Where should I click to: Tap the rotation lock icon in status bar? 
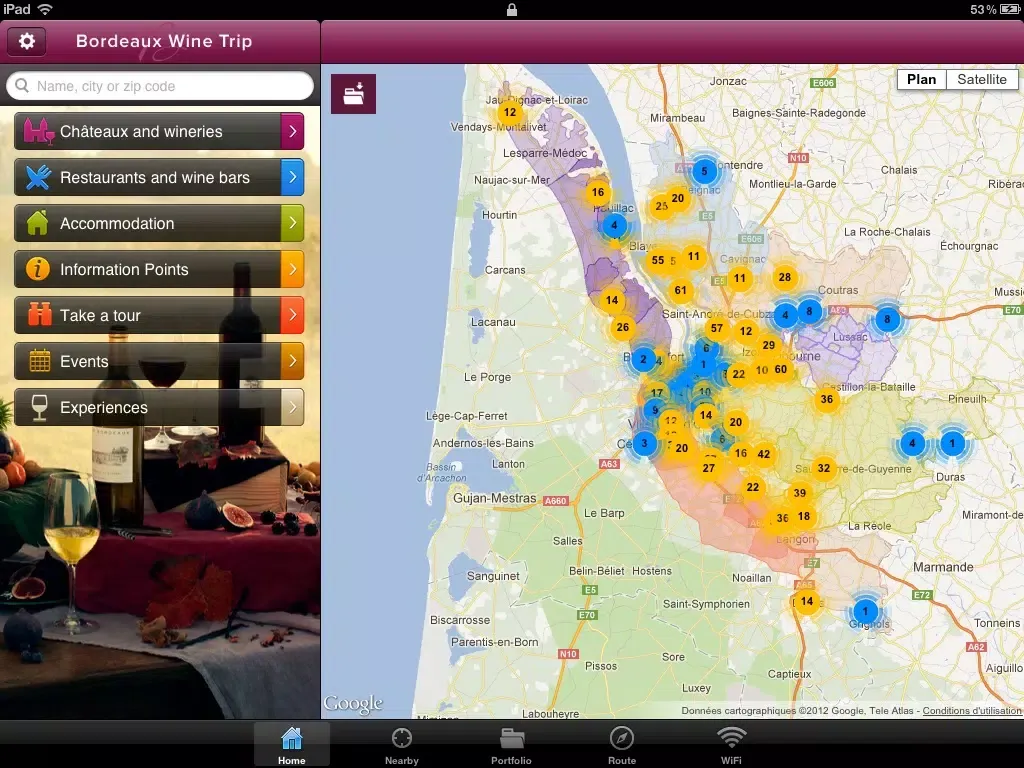(512, 9)
